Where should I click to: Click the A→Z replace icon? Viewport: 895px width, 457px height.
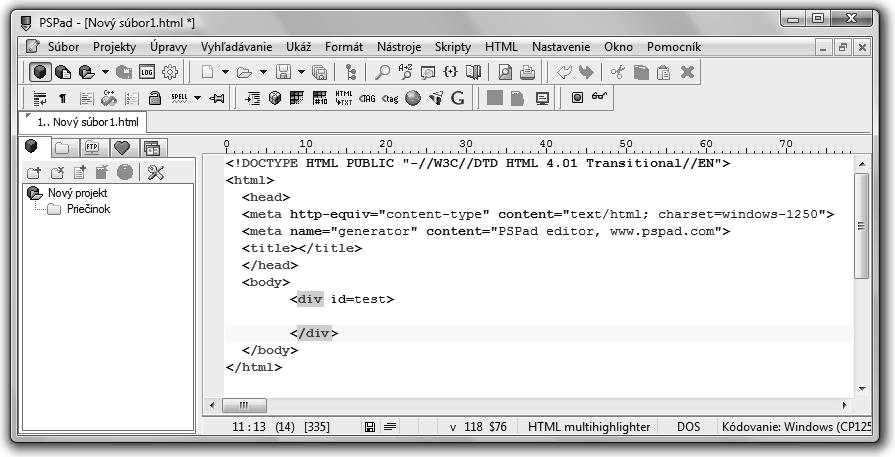(x=405, y=71)
